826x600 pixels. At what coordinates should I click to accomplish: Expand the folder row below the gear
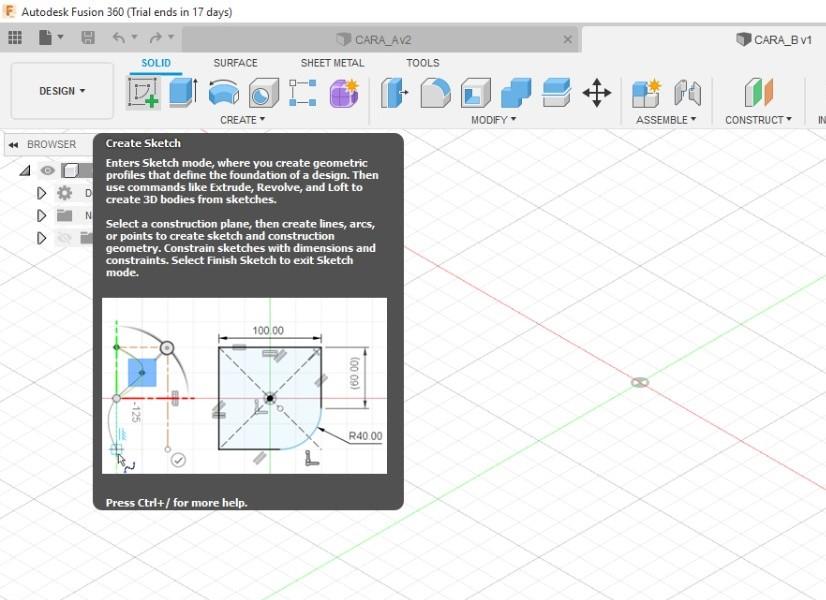pyautogui.click(x=41, y=215)
